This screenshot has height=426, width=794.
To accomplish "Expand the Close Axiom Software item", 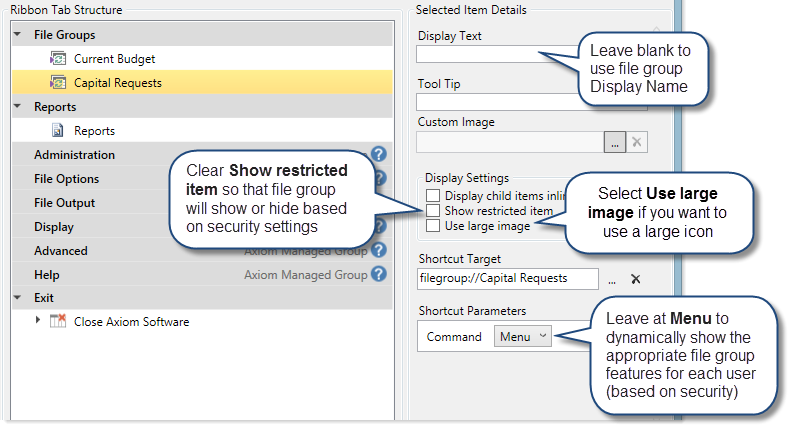I will click(39, 321).
